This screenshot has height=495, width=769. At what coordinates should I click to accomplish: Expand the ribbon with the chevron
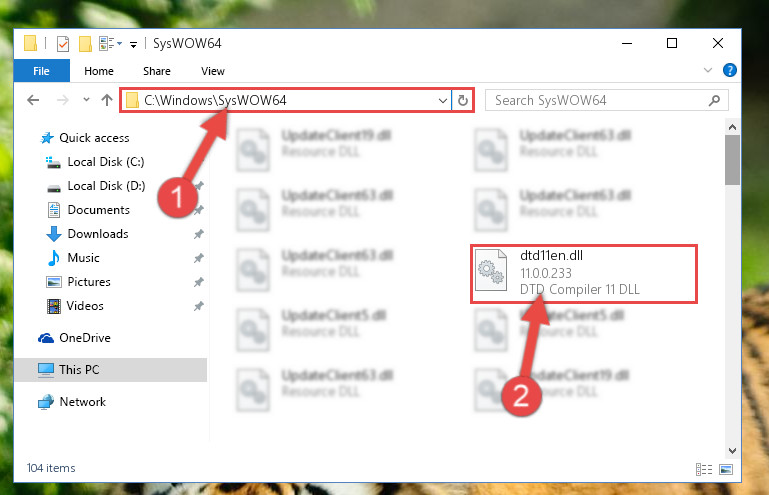tap(708, 70)
